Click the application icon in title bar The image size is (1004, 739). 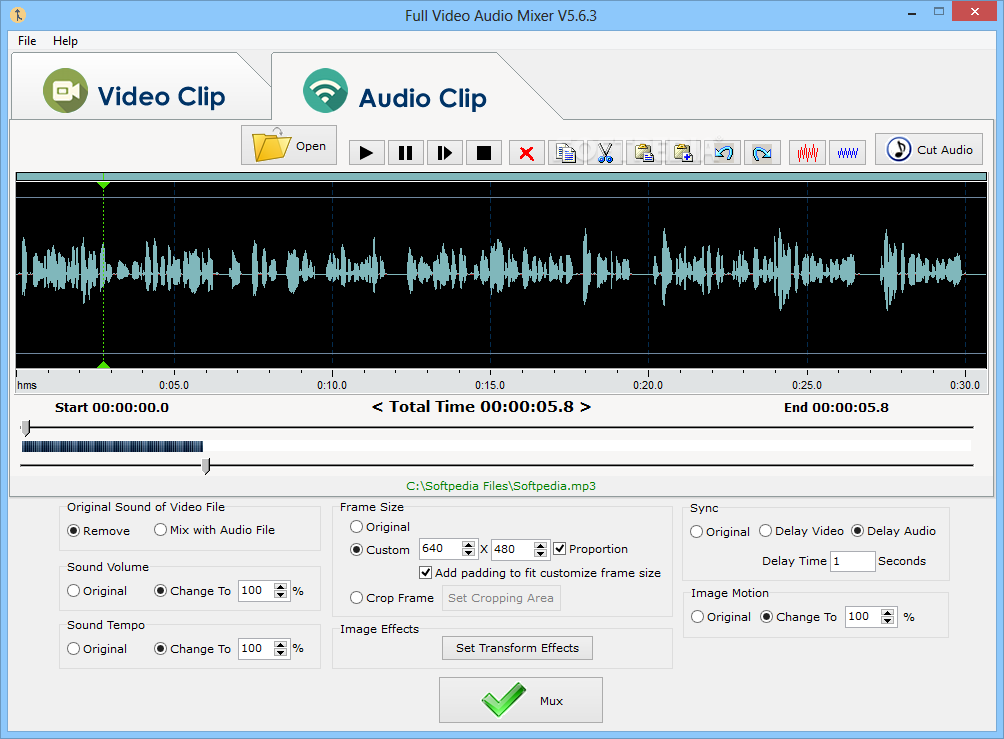(x=18, y=14)
